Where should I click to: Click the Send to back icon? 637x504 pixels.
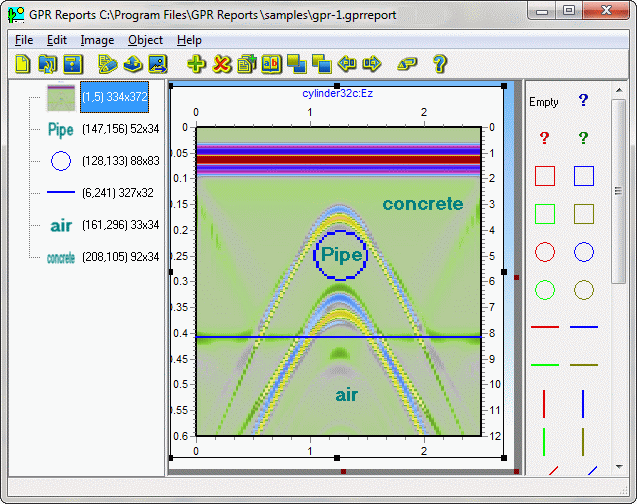pos(322,64)
